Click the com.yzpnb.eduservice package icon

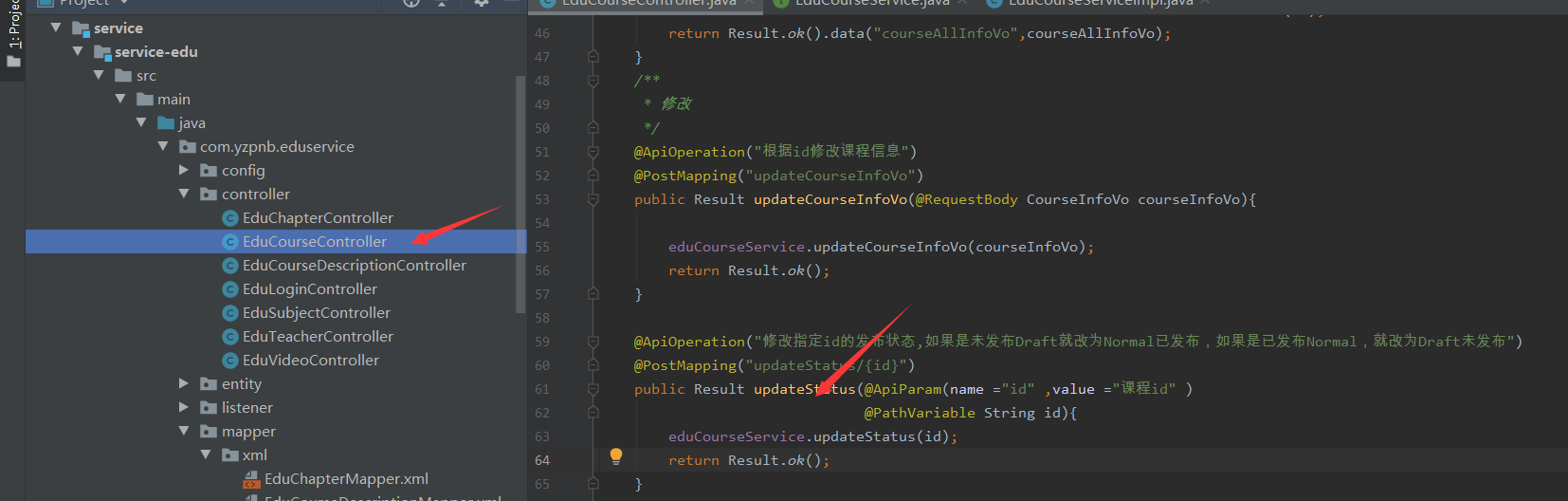tap(188, 147)
